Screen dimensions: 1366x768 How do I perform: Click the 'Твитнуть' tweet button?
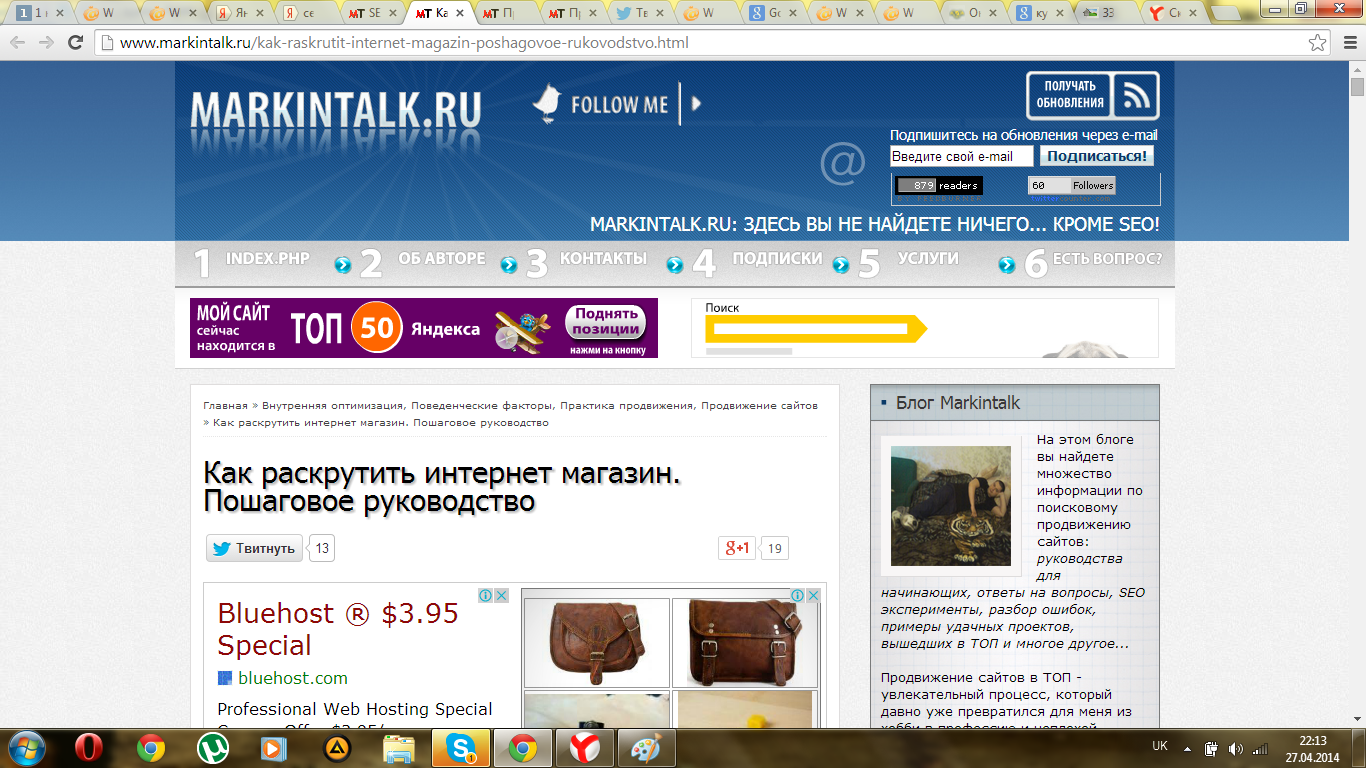click(255, 548)
